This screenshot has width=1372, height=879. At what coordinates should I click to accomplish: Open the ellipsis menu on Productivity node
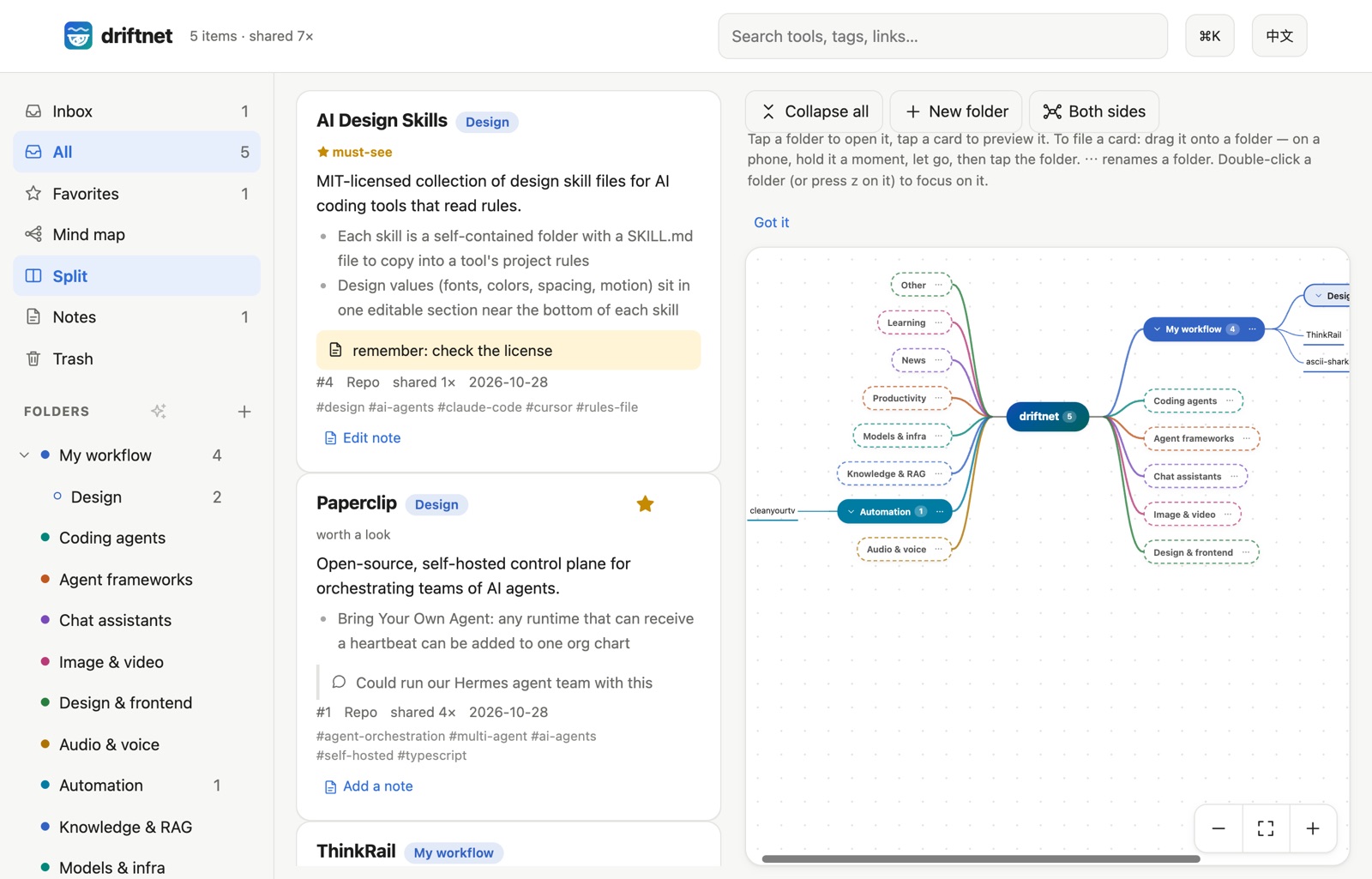click(x=938, y=399)
